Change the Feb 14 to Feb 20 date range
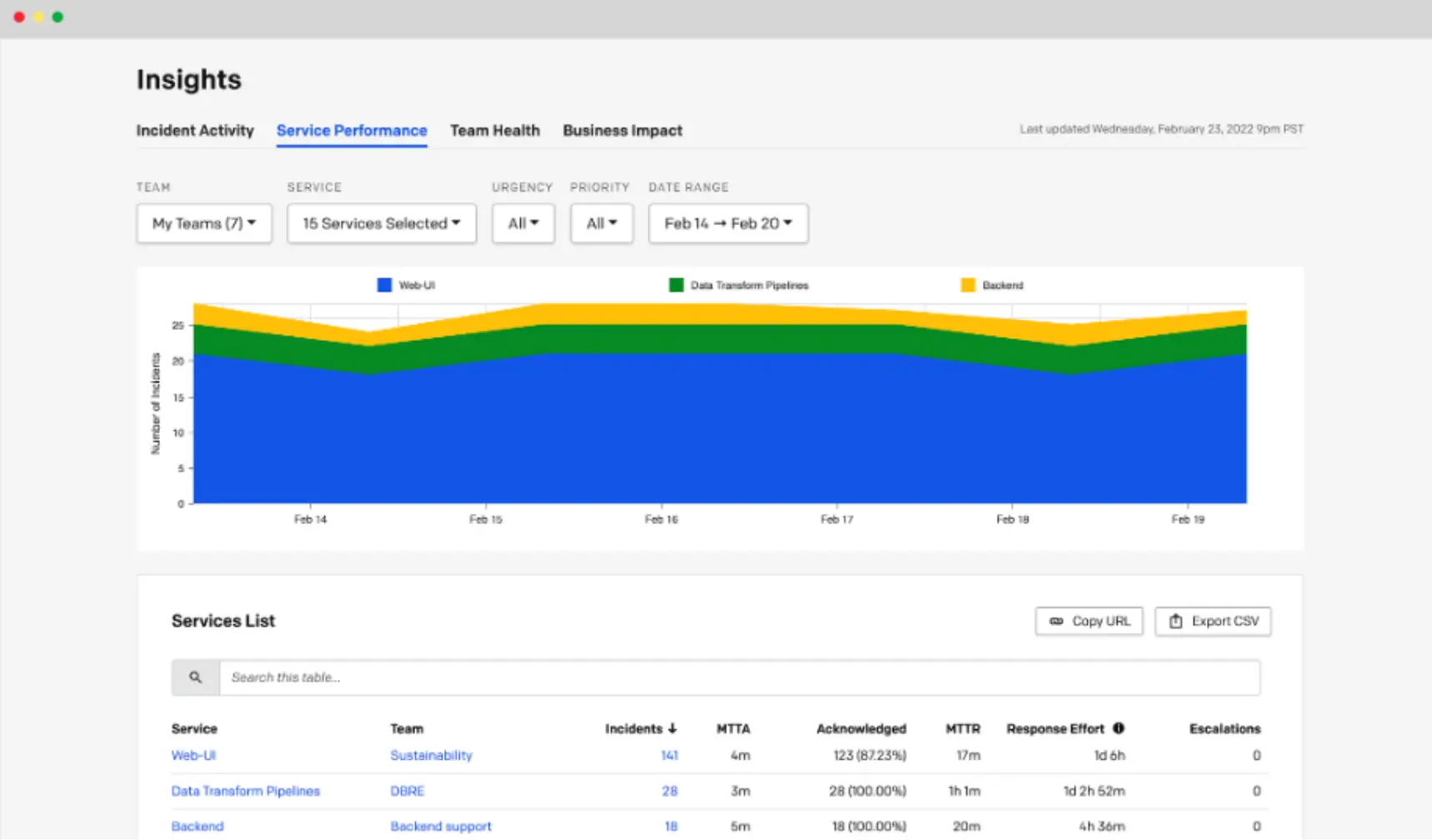Image resolution: width=1432 pixels, height=840 pixels. [x=729, y=223]
